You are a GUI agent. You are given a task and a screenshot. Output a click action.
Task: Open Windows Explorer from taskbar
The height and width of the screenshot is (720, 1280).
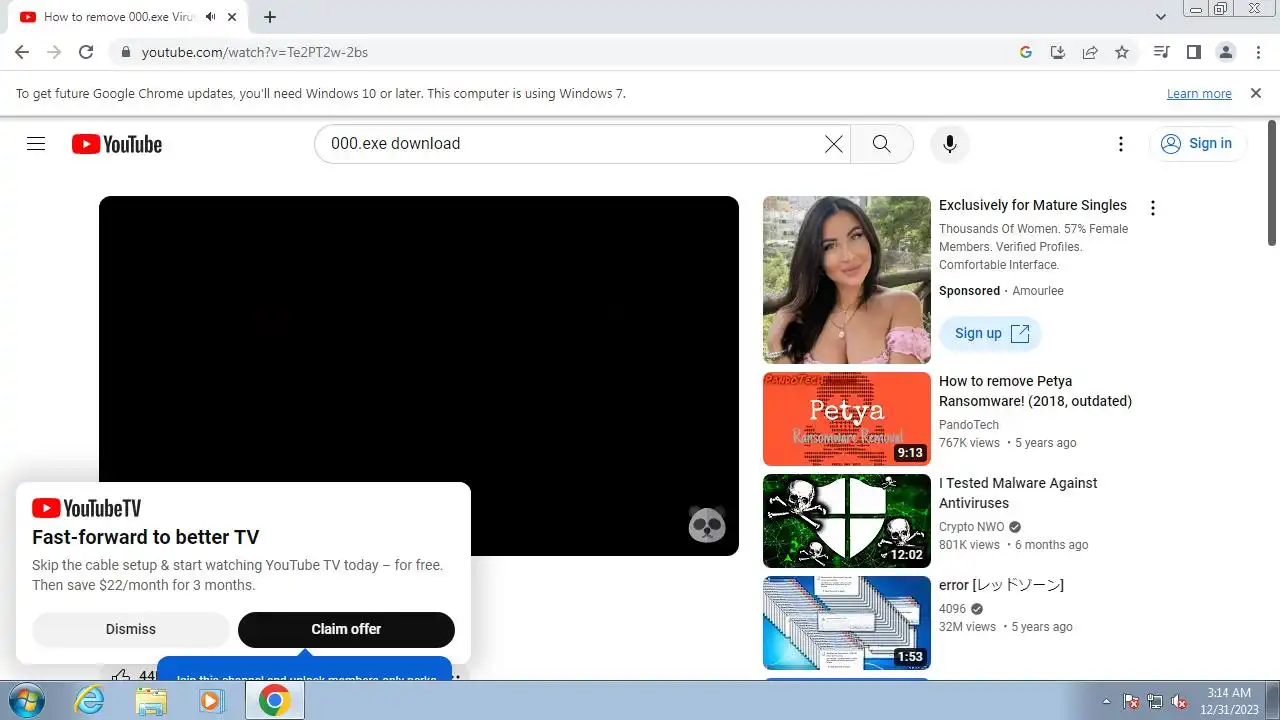pyautogui.click(x=151, y=701)
